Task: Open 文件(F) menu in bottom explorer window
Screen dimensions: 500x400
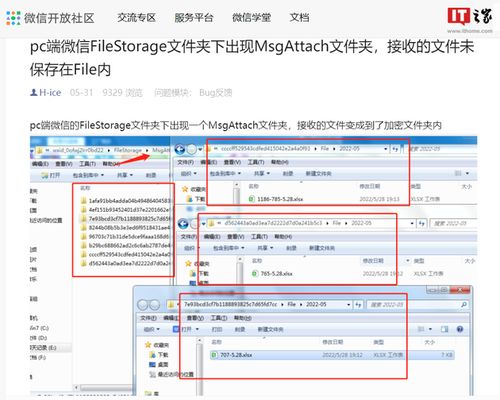Action: (148, 318)
